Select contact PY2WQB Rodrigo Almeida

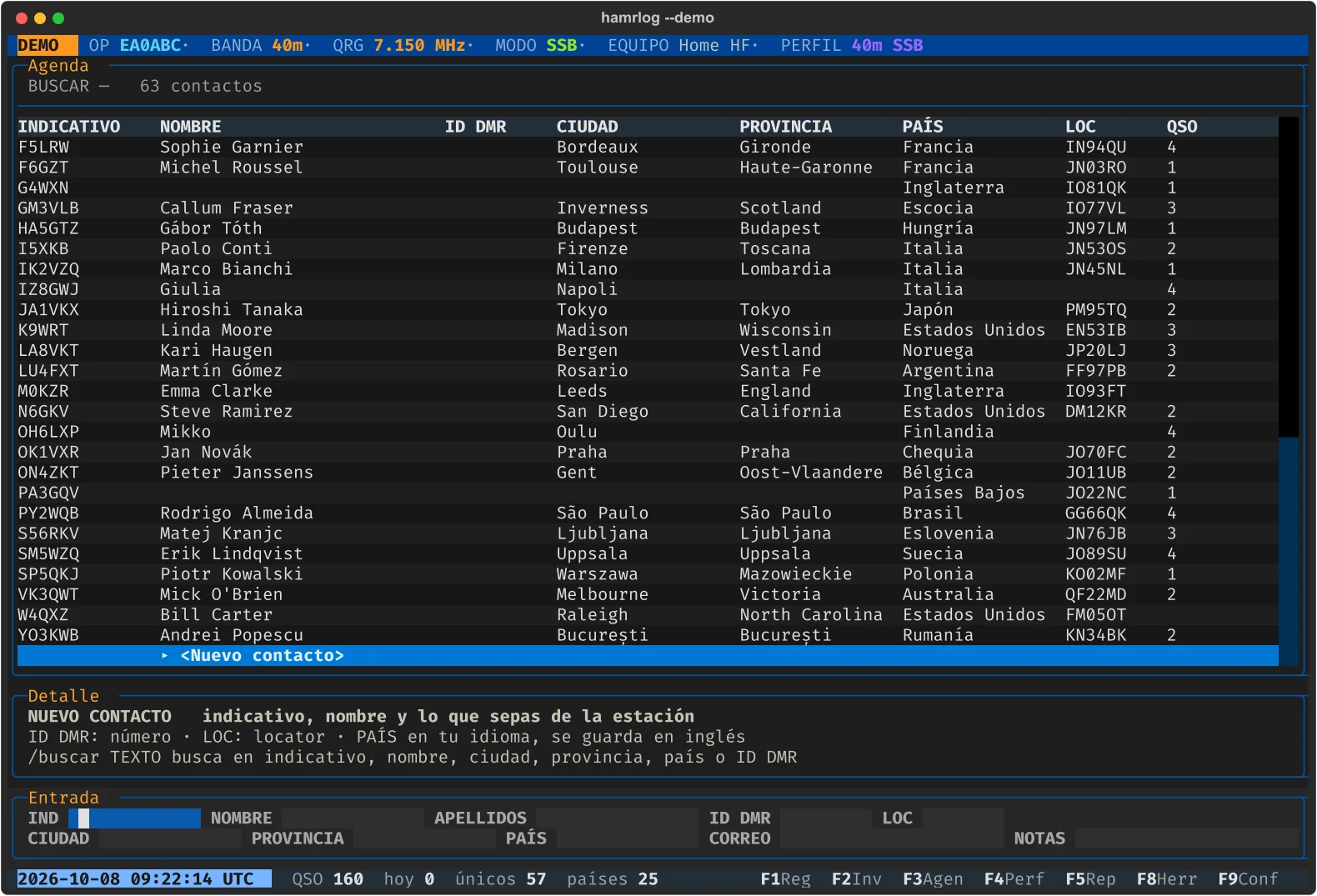tap(648, 513)
